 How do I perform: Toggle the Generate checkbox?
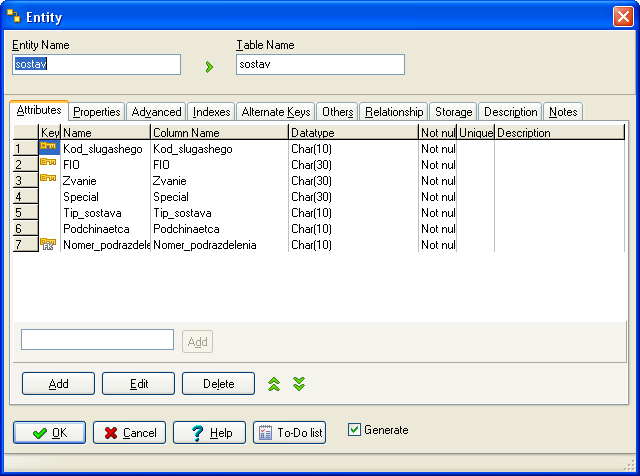tap(354, 429)
